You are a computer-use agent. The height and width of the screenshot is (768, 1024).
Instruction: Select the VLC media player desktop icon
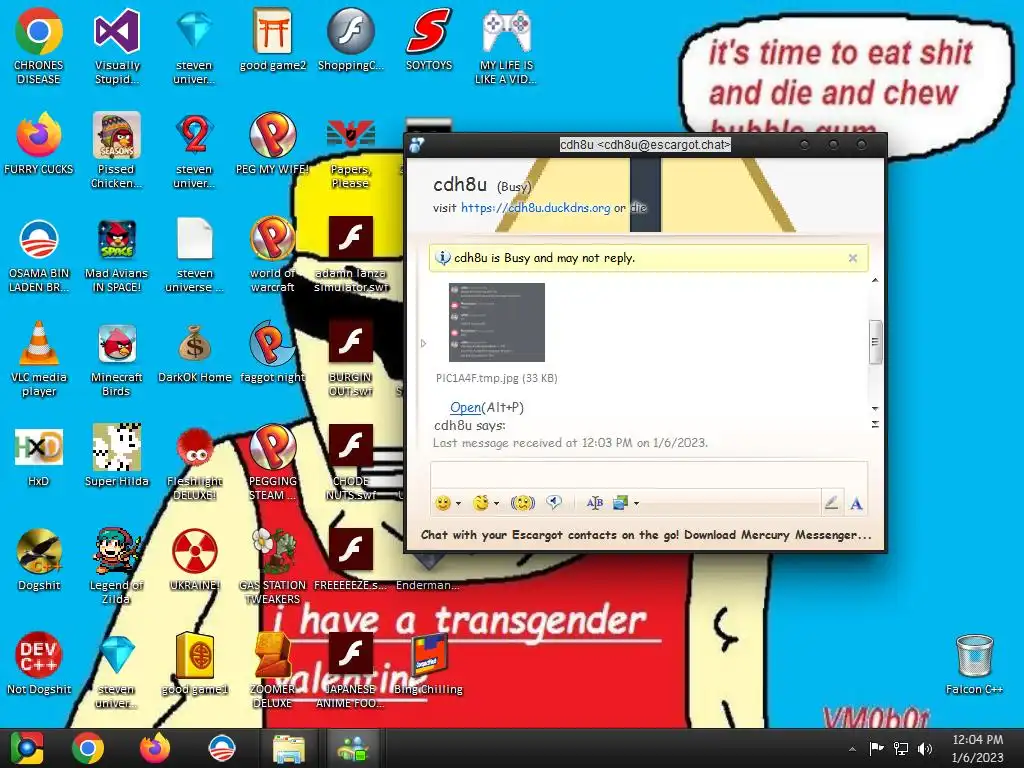(39, 359)
